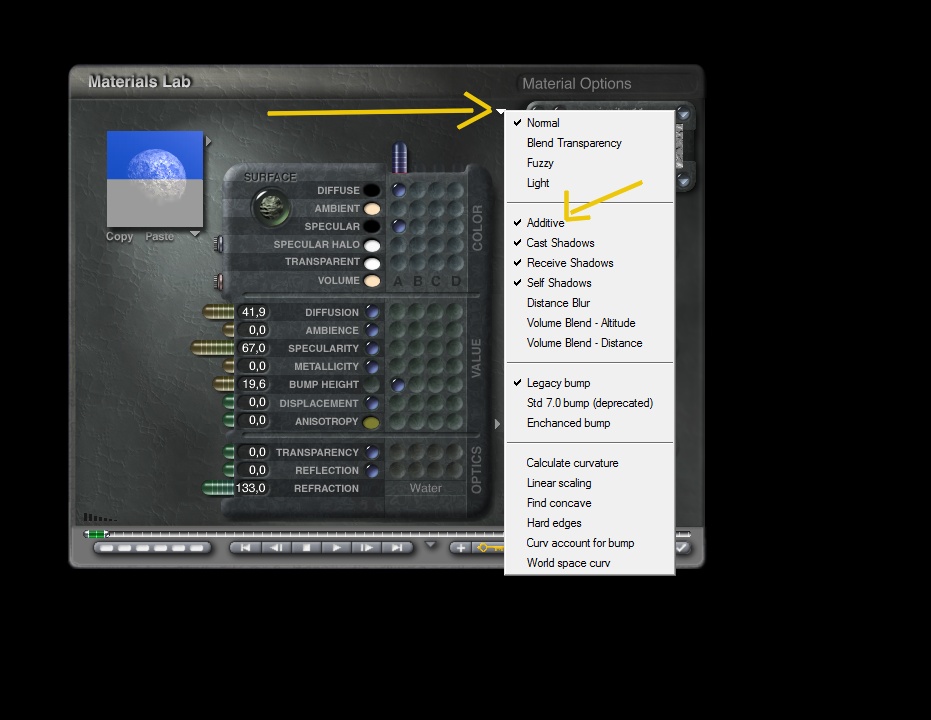The width and height of the screenshot is (931, 720).
Task: Step to the next frame
Action: click(367, 548)
